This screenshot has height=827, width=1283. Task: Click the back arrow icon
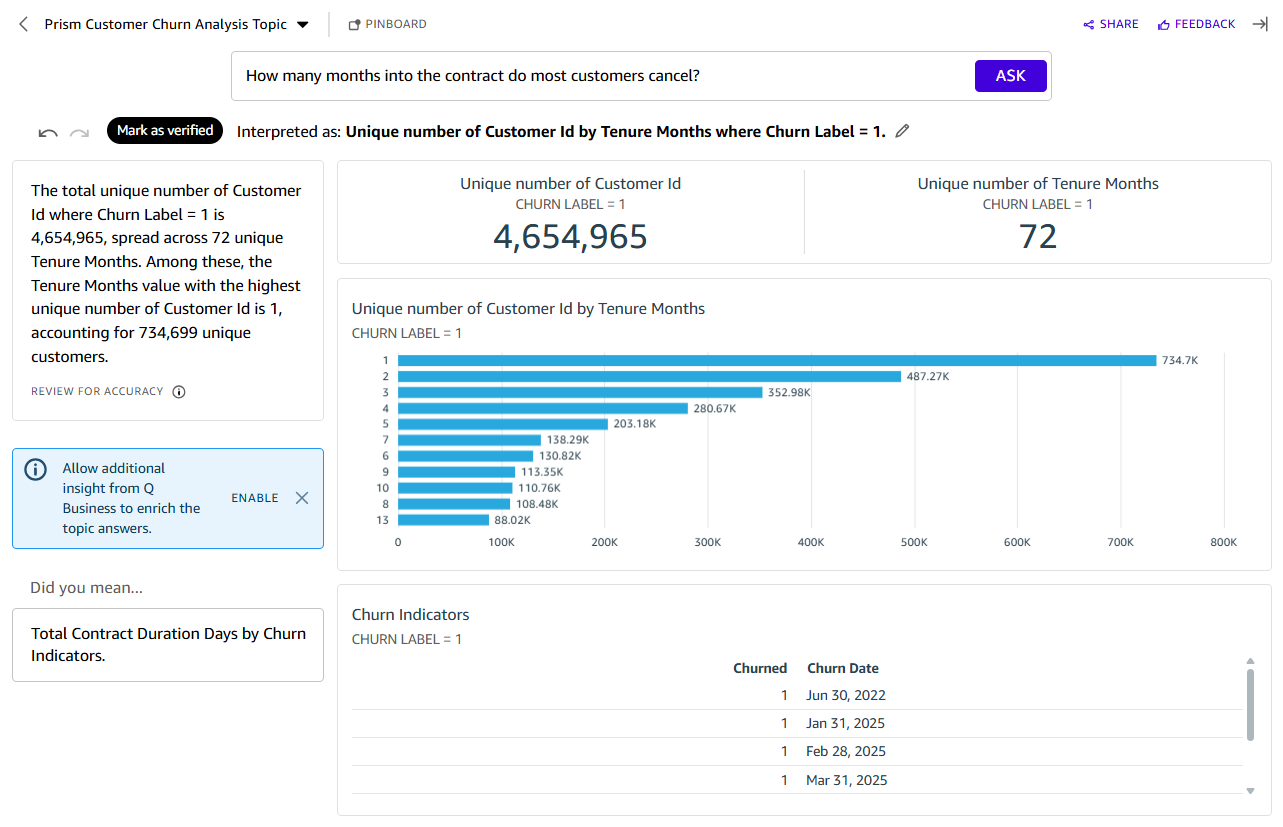24,24
